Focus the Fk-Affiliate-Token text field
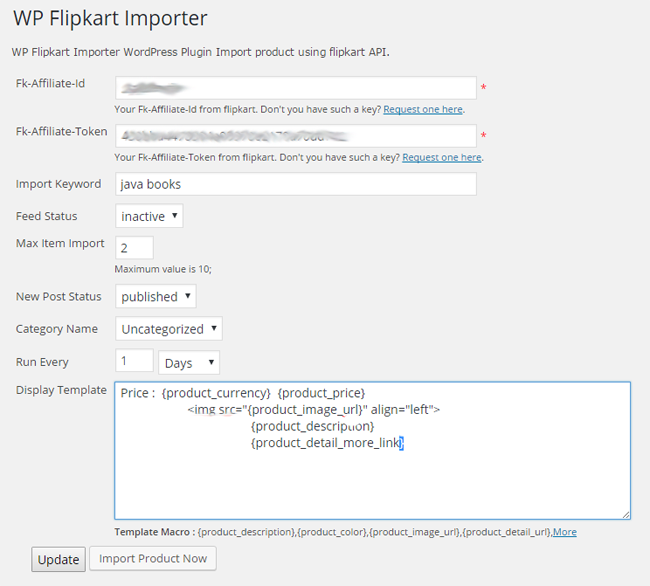The image size is (650, 586). [x=295, y=136]
